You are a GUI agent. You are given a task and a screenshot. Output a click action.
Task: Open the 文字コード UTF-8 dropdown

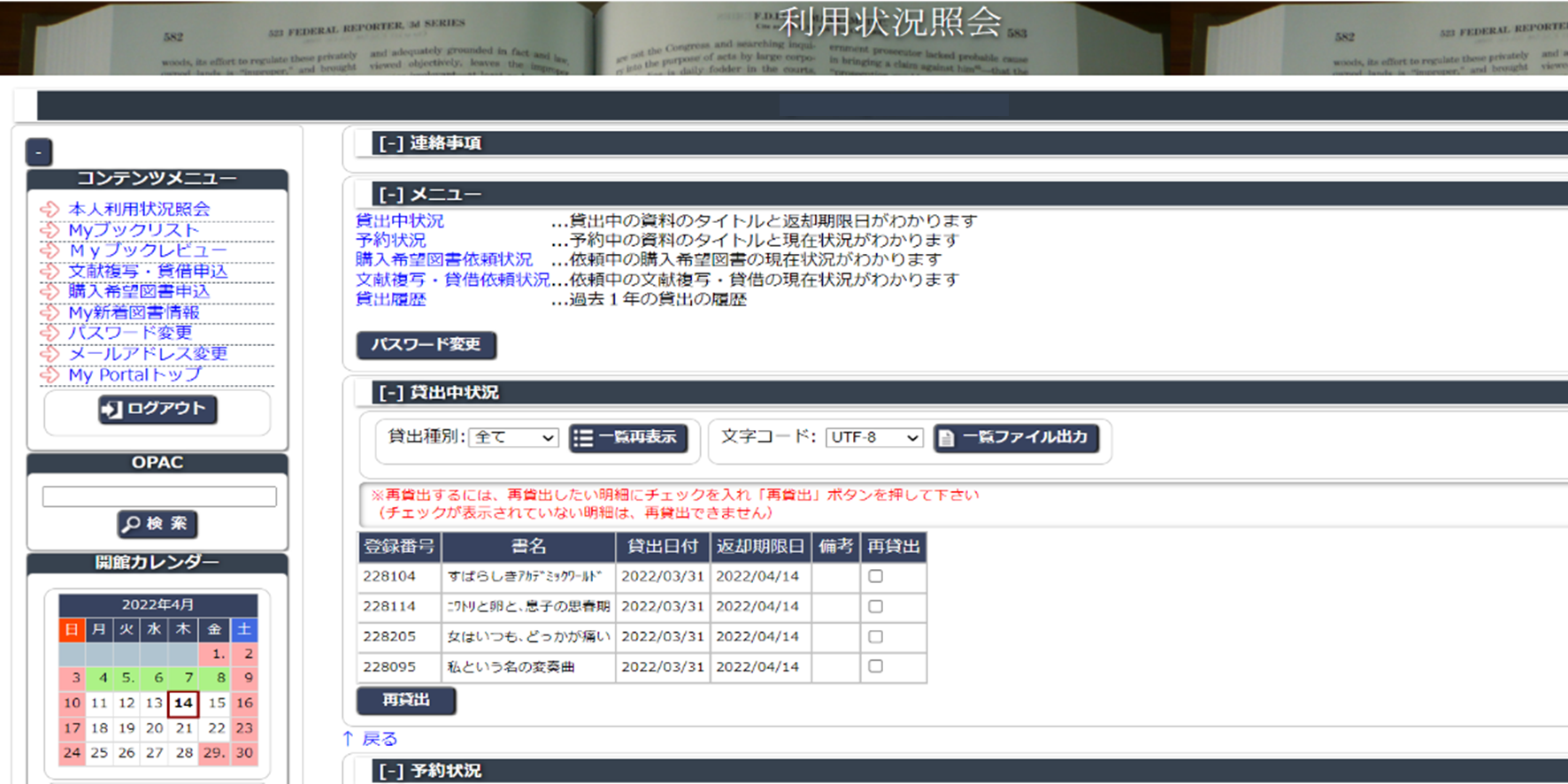(874, 437)
